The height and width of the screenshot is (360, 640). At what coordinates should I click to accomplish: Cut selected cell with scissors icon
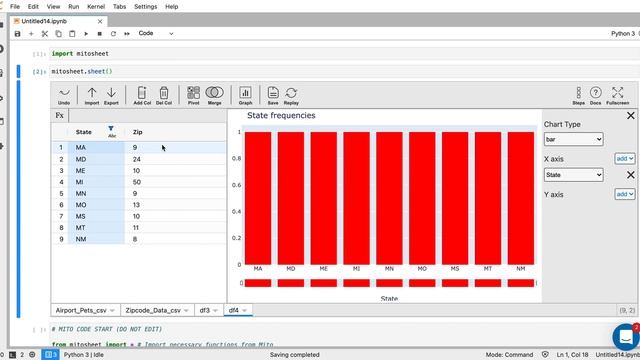pos(45,33)
